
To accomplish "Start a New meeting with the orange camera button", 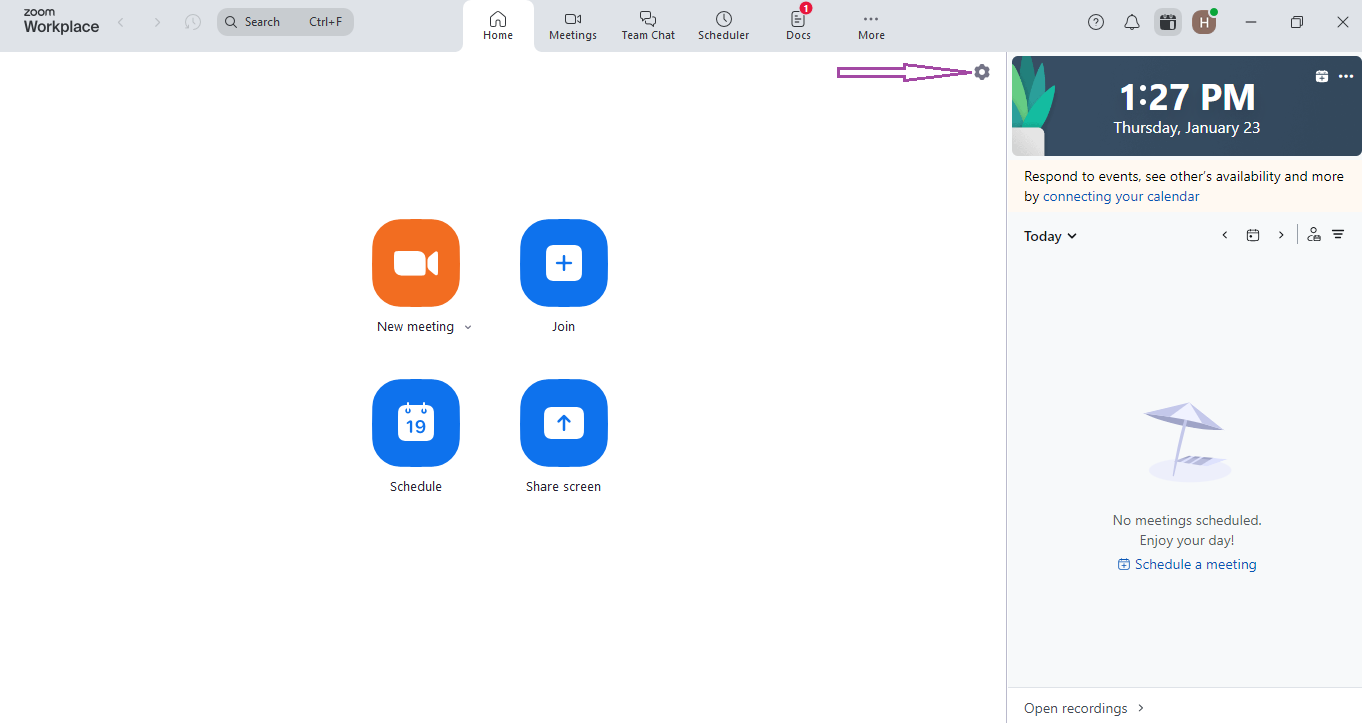I will 416,263.
